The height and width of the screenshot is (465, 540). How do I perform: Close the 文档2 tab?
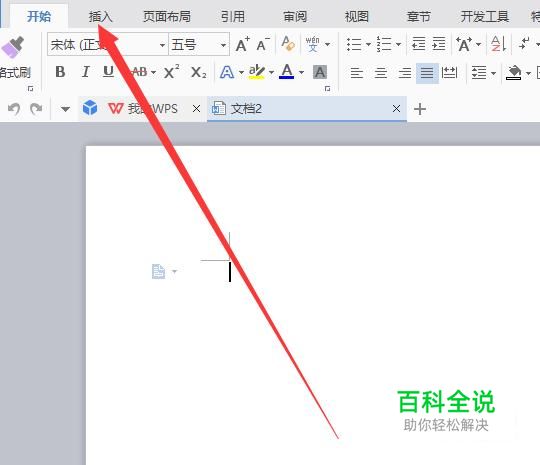tap(396, 109)
